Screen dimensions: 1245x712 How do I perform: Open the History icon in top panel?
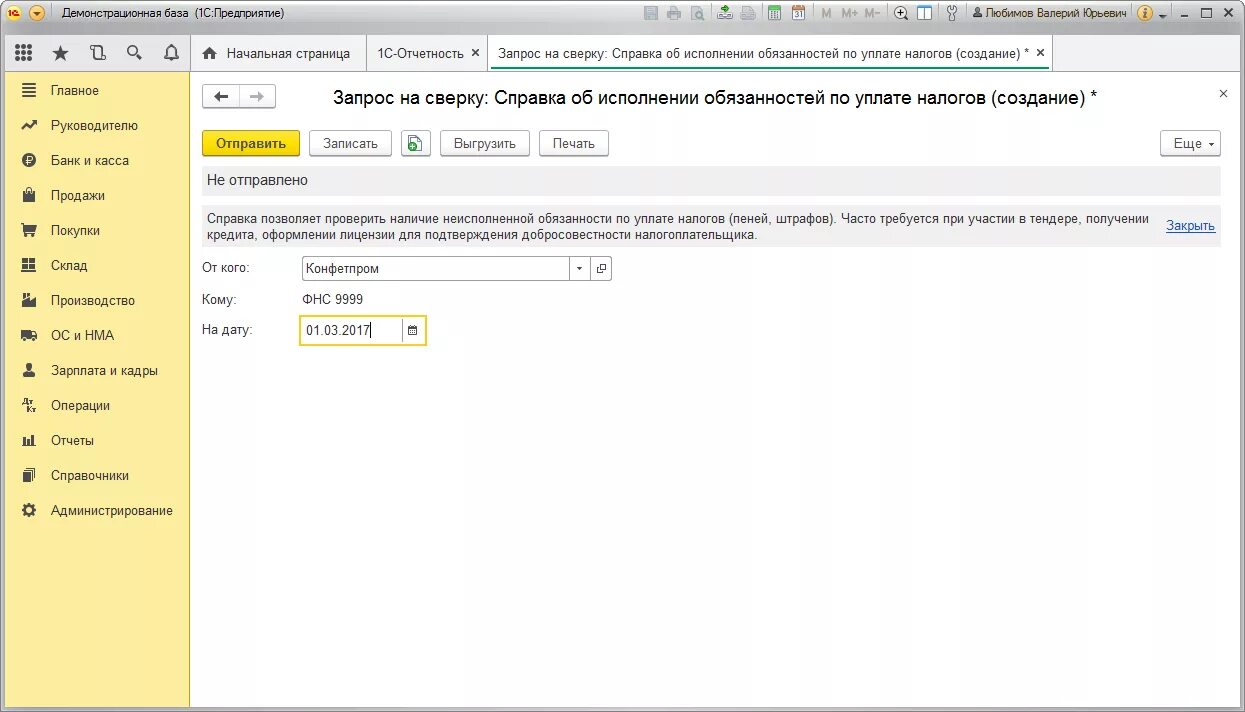[x=97, y=53]
